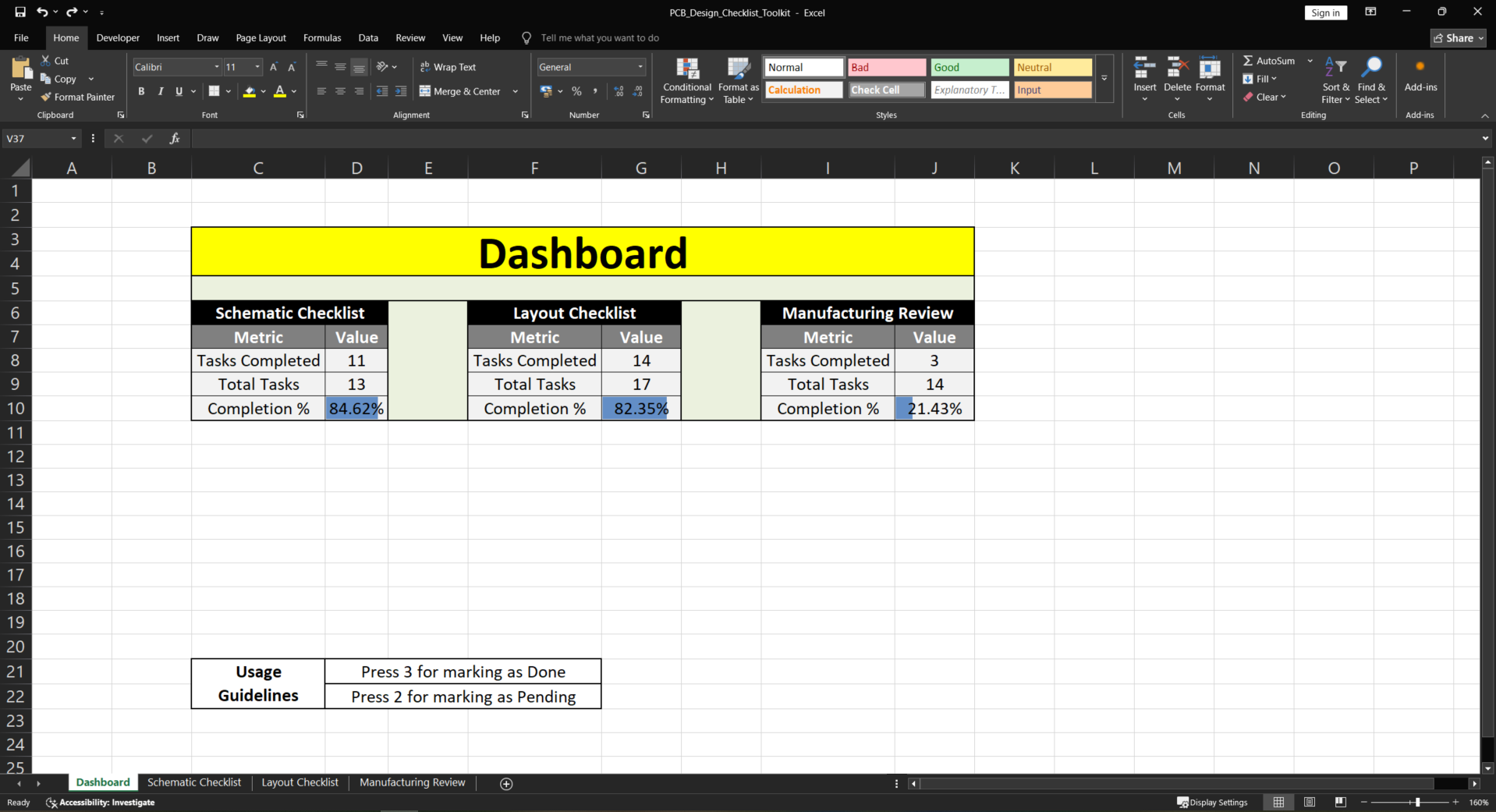
Task: Click the zoom slider handle
Action: pos(1417,802)
